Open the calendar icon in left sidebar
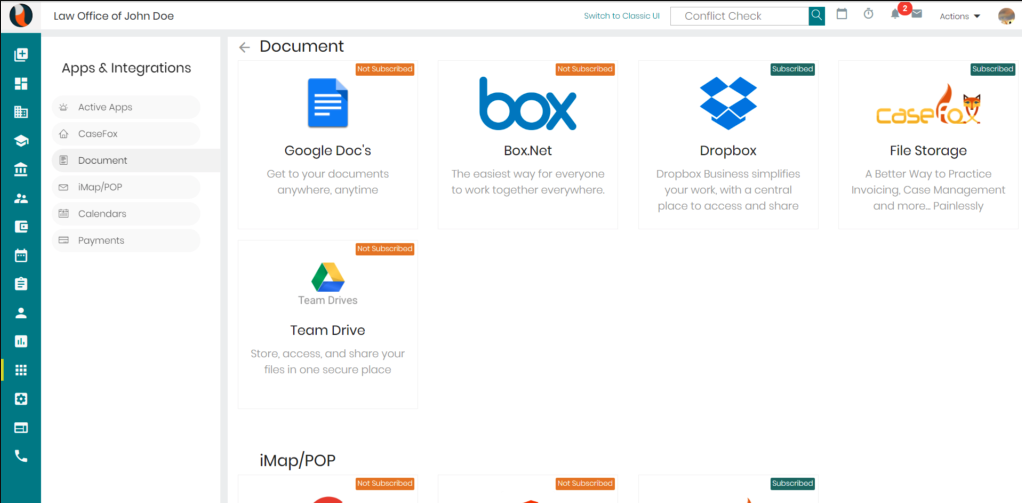Screen dimensions: 1022x503 [21, 255]
